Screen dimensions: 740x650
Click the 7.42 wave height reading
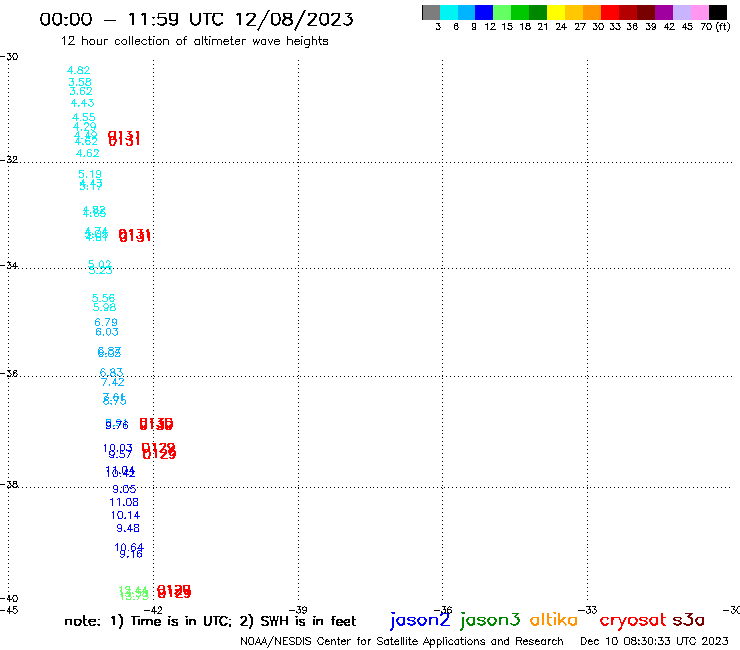(113, 382)
